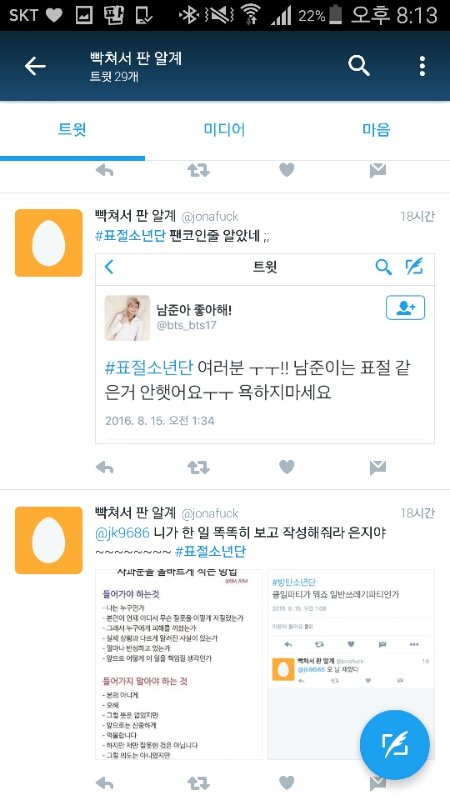This screenshot has height=800, width=450.
Task: Open the @jk9686 mention link
Action: 122,533
